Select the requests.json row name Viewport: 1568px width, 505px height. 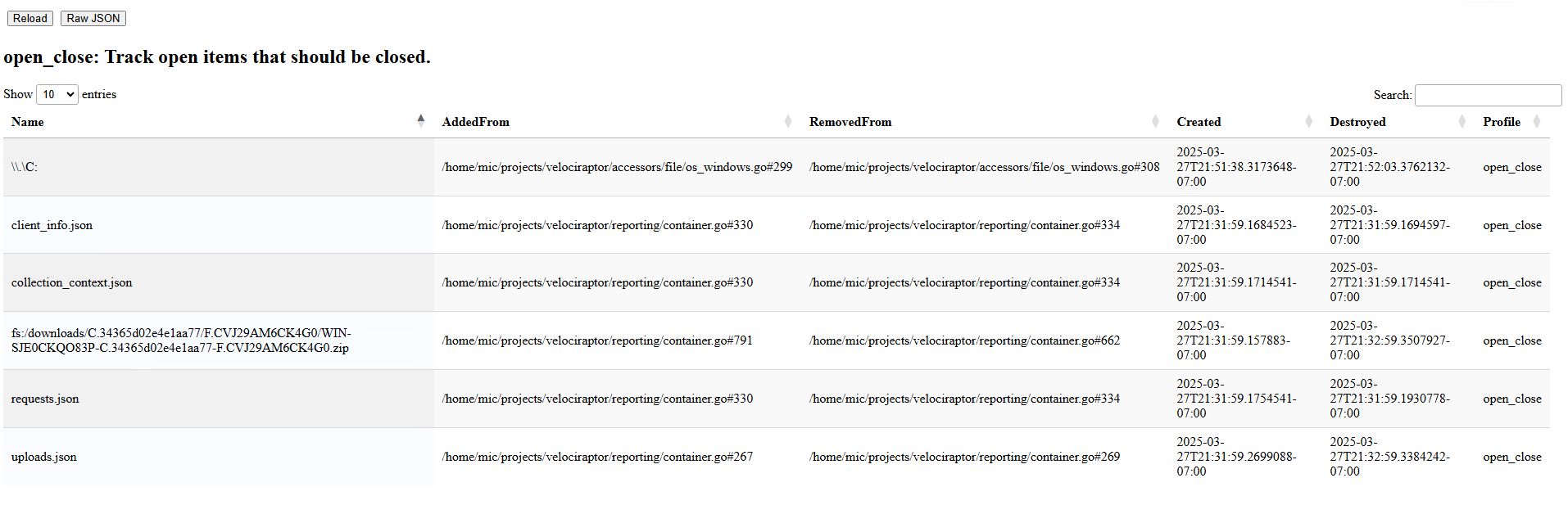pyautogui.click(x=45, y=399)
